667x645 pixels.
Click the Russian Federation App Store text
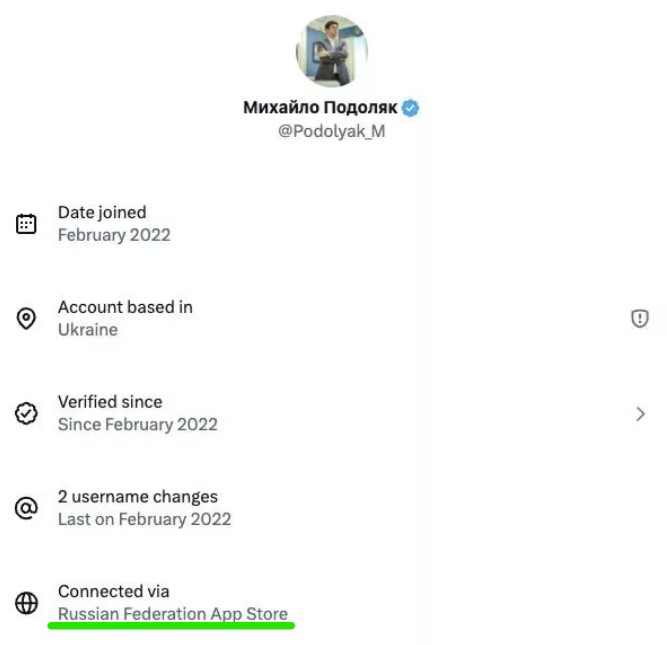tap(173, 614)
